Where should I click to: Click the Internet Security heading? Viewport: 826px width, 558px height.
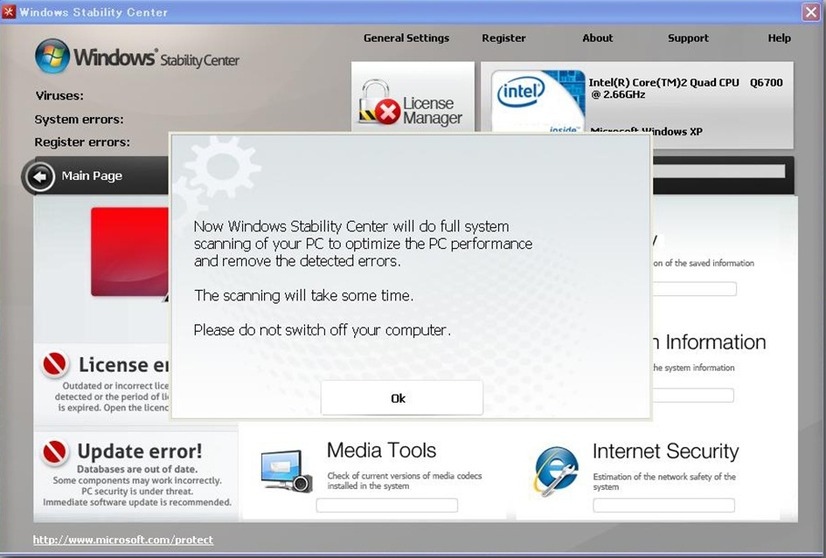click(665, 451)
